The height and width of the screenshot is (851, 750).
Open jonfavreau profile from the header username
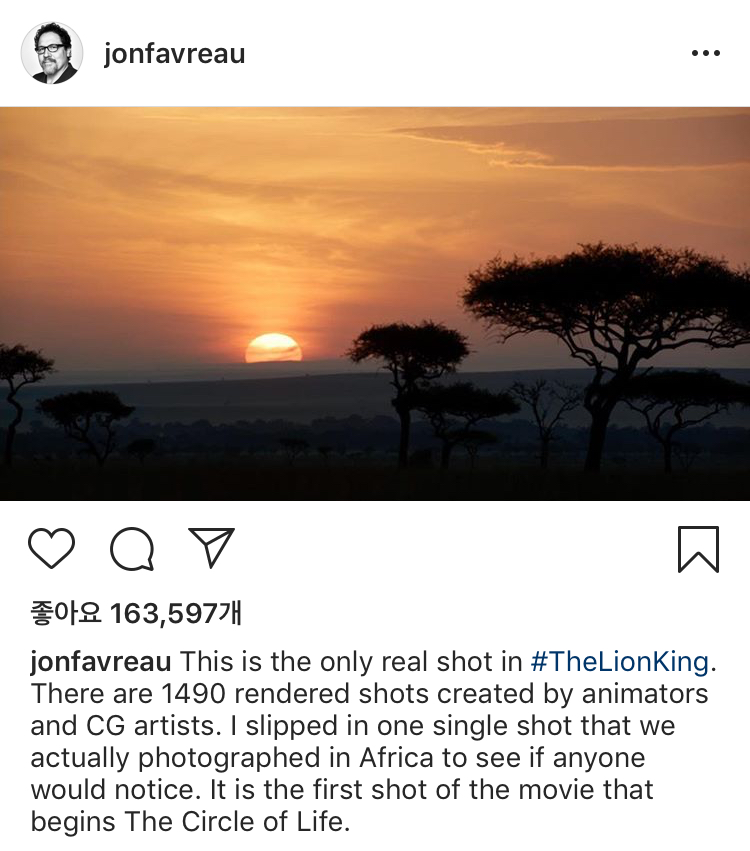tap(174, 54)
